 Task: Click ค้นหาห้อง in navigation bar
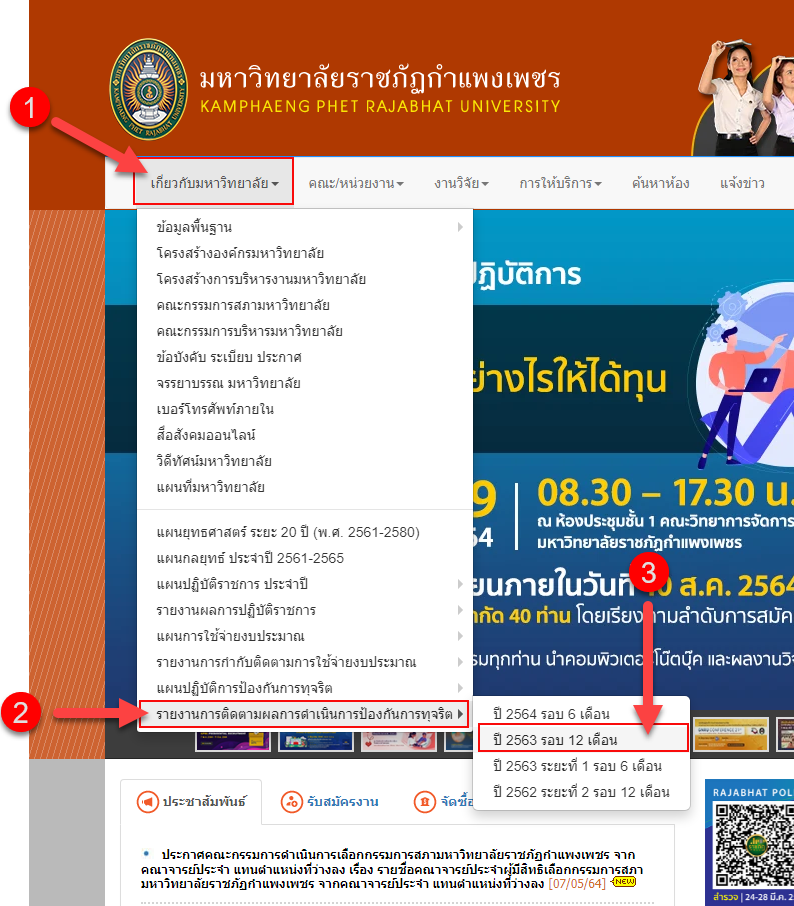(661, 184)
